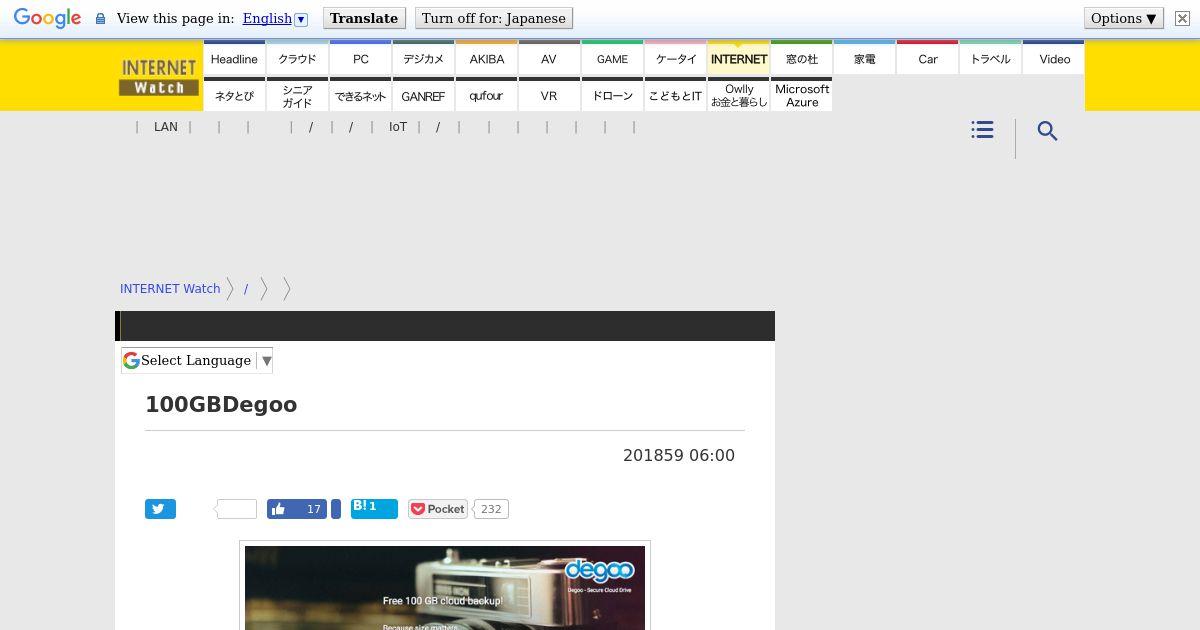Open the Microsoft Azure tab
This screenshot has width=1200, height=630.
801,95
